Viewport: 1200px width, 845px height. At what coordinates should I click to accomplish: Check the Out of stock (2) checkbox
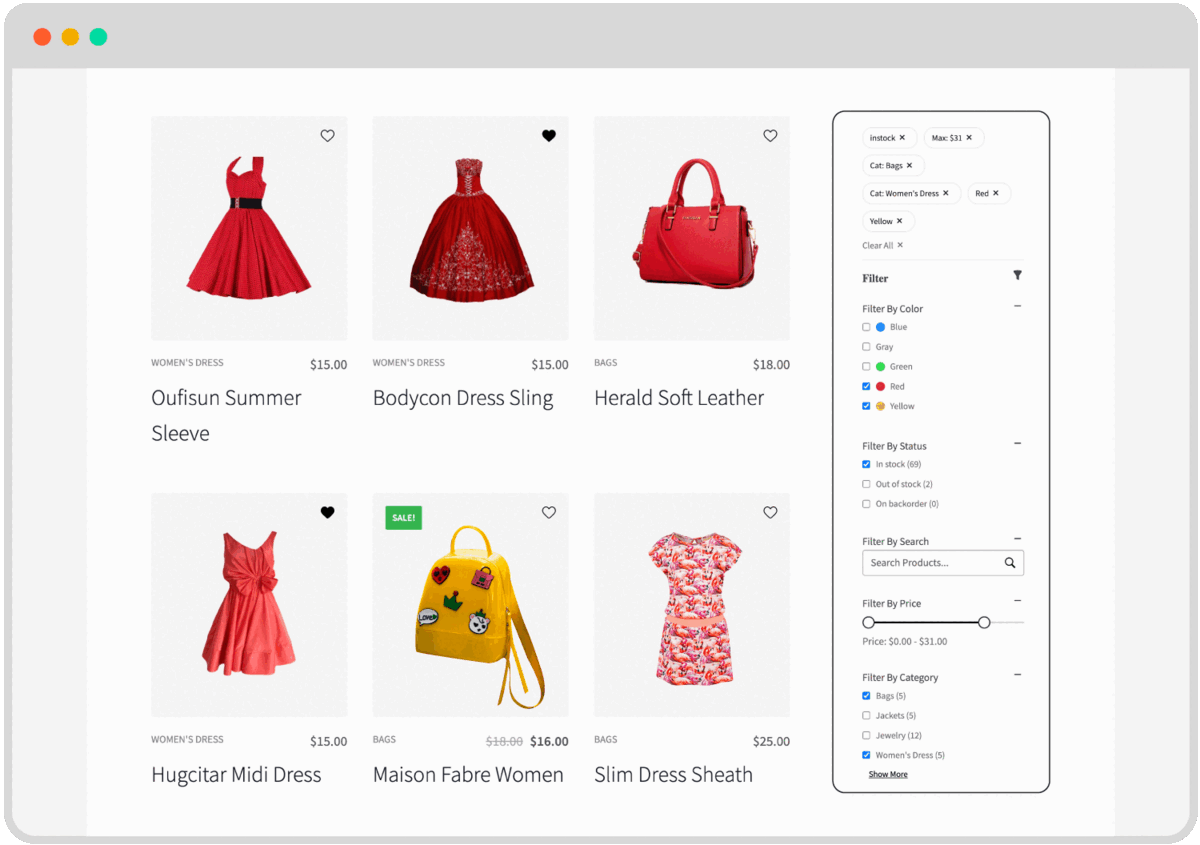tap(866, 484)
